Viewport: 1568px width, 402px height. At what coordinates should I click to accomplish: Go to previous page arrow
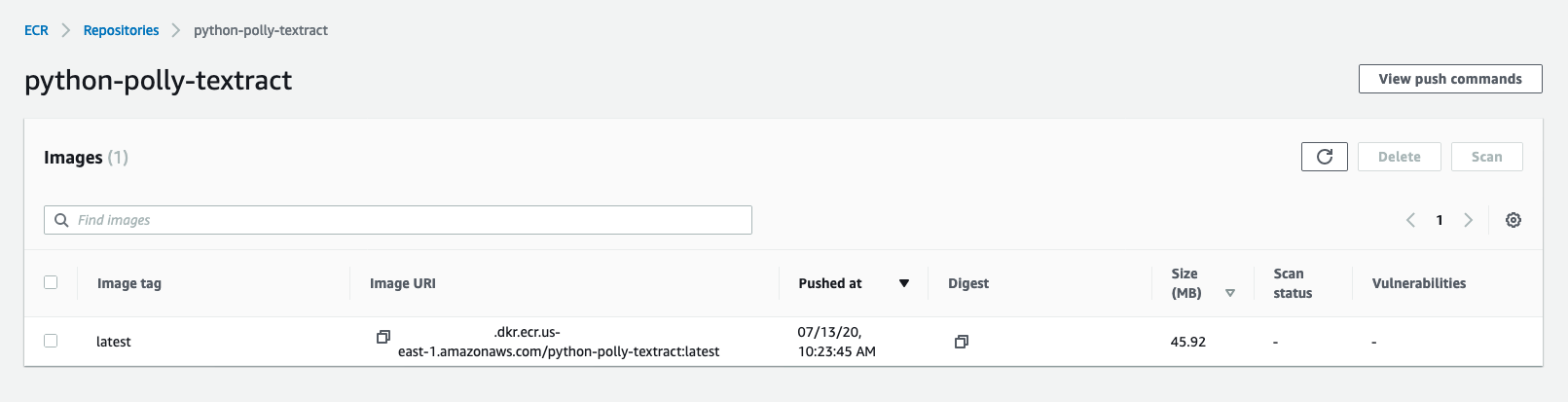click(x=1410, y=220)
